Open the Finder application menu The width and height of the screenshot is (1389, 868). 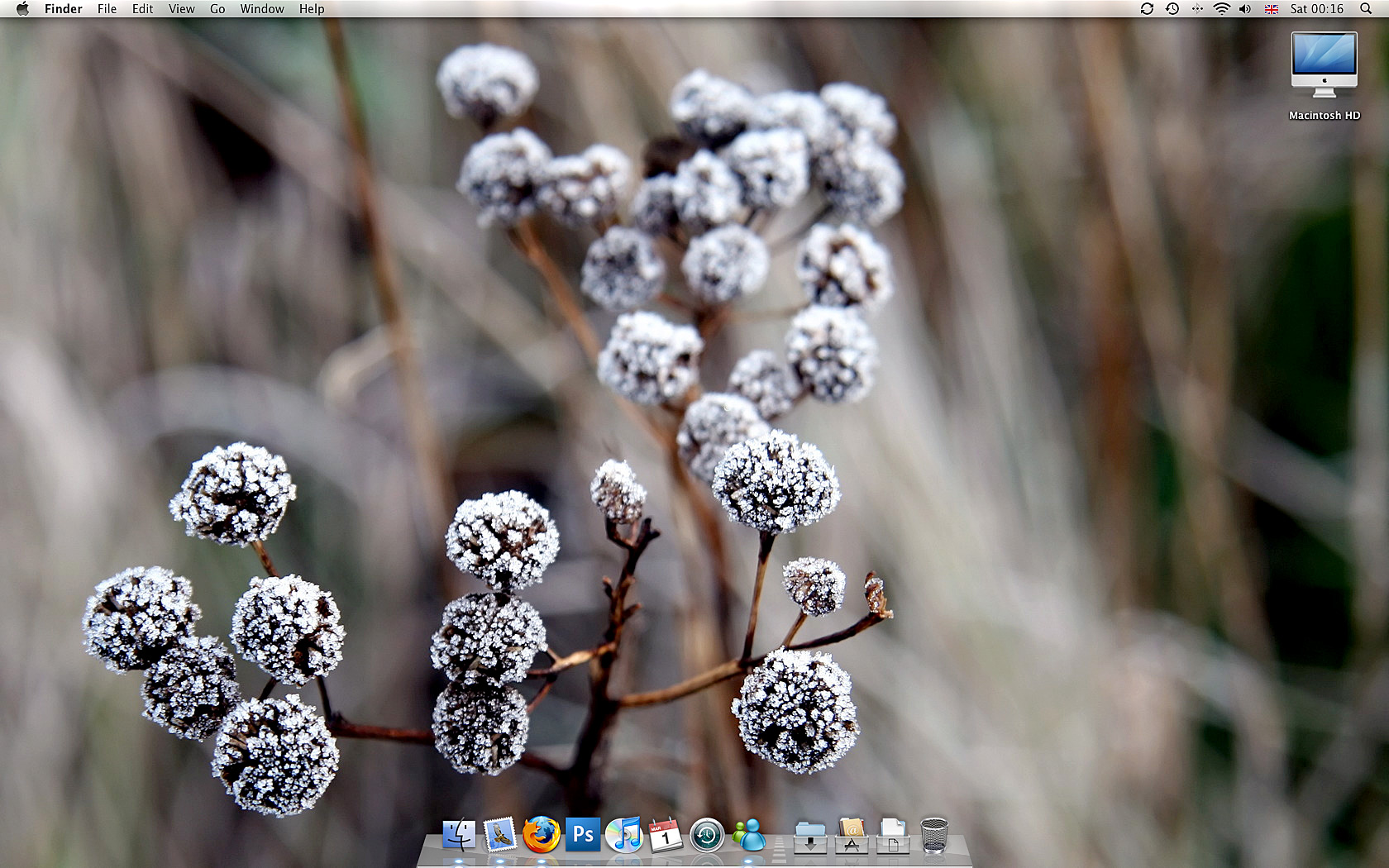pyautogui.click(x=63, y=9)
